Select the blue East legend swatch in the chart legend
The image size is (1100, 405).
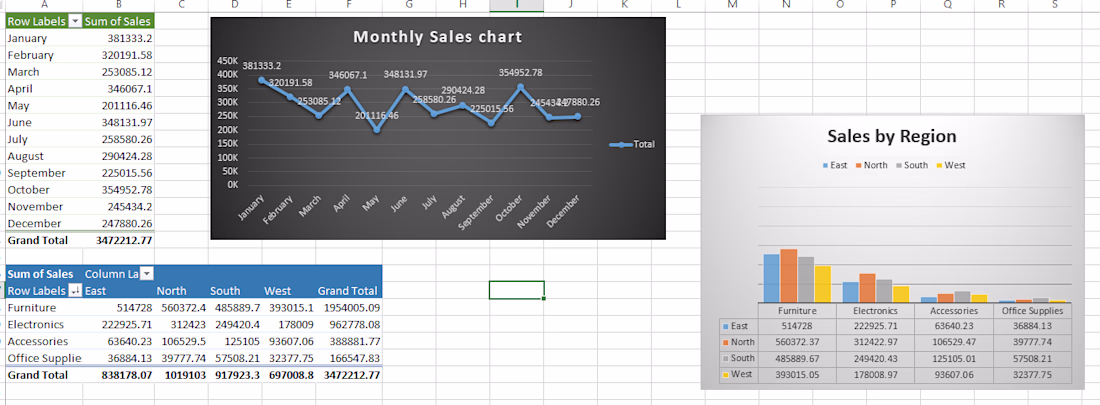pos(825,166)
